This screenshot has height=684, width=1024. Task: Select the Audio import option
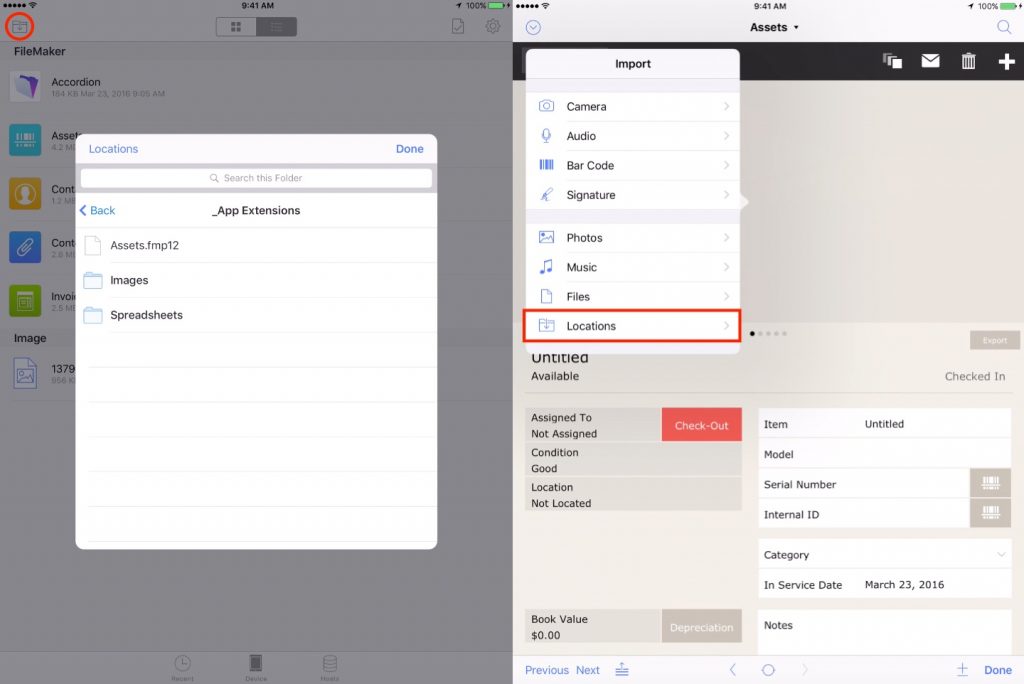coord(584,135)
